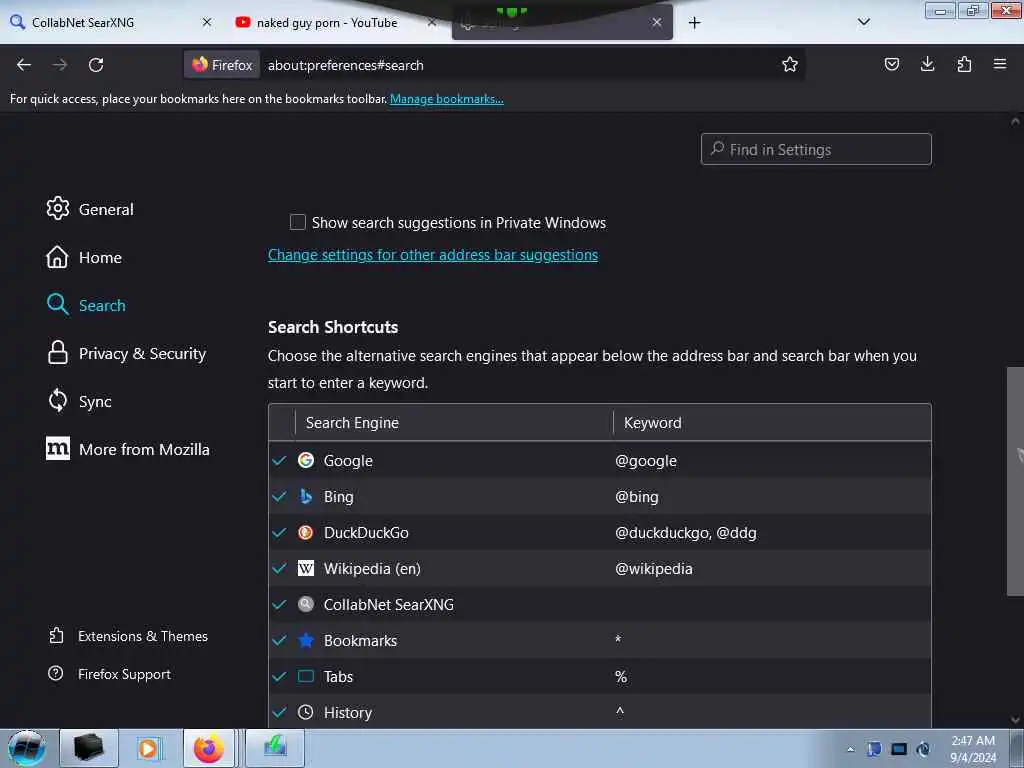This screenshot has width=1024, height=768.
Task: Click the Search Engine column header
Action: [x=454, y=423]
